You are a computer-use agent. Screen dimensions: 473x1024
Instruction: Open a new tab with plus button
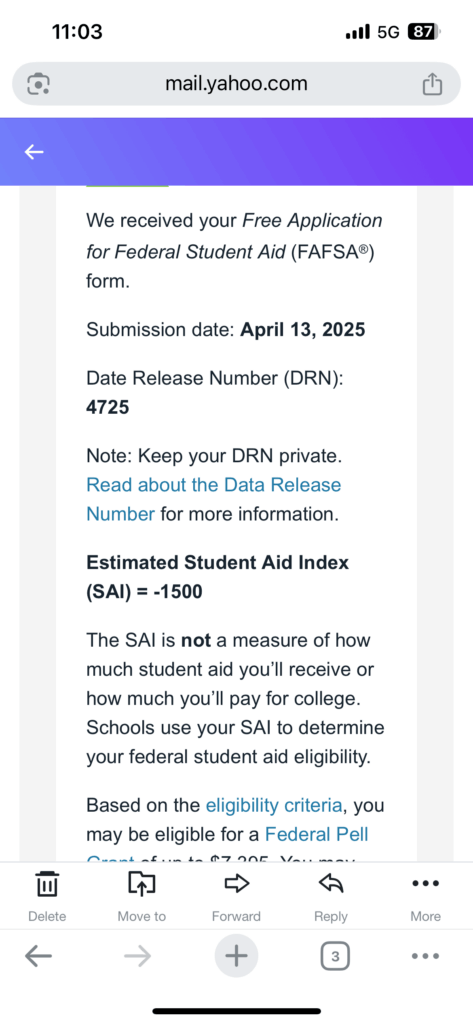(x=236, y=957)
